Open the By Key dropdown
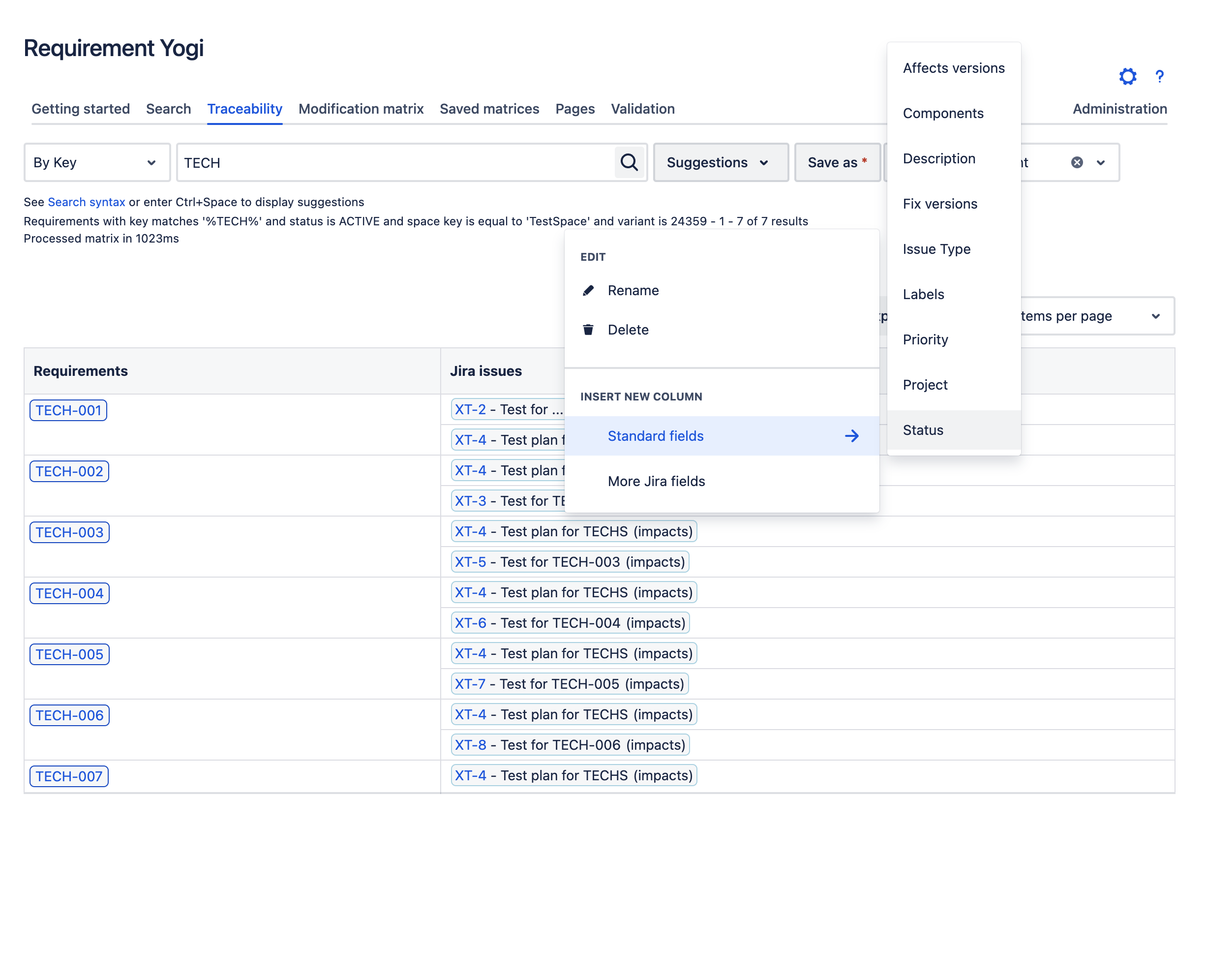This screenshot has width=1206, height=980. 96,162
